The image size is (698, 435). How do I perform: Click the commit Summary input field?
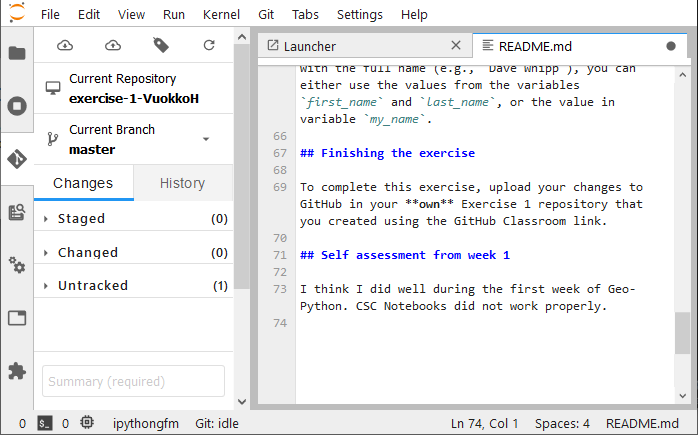tap(133, 381)
